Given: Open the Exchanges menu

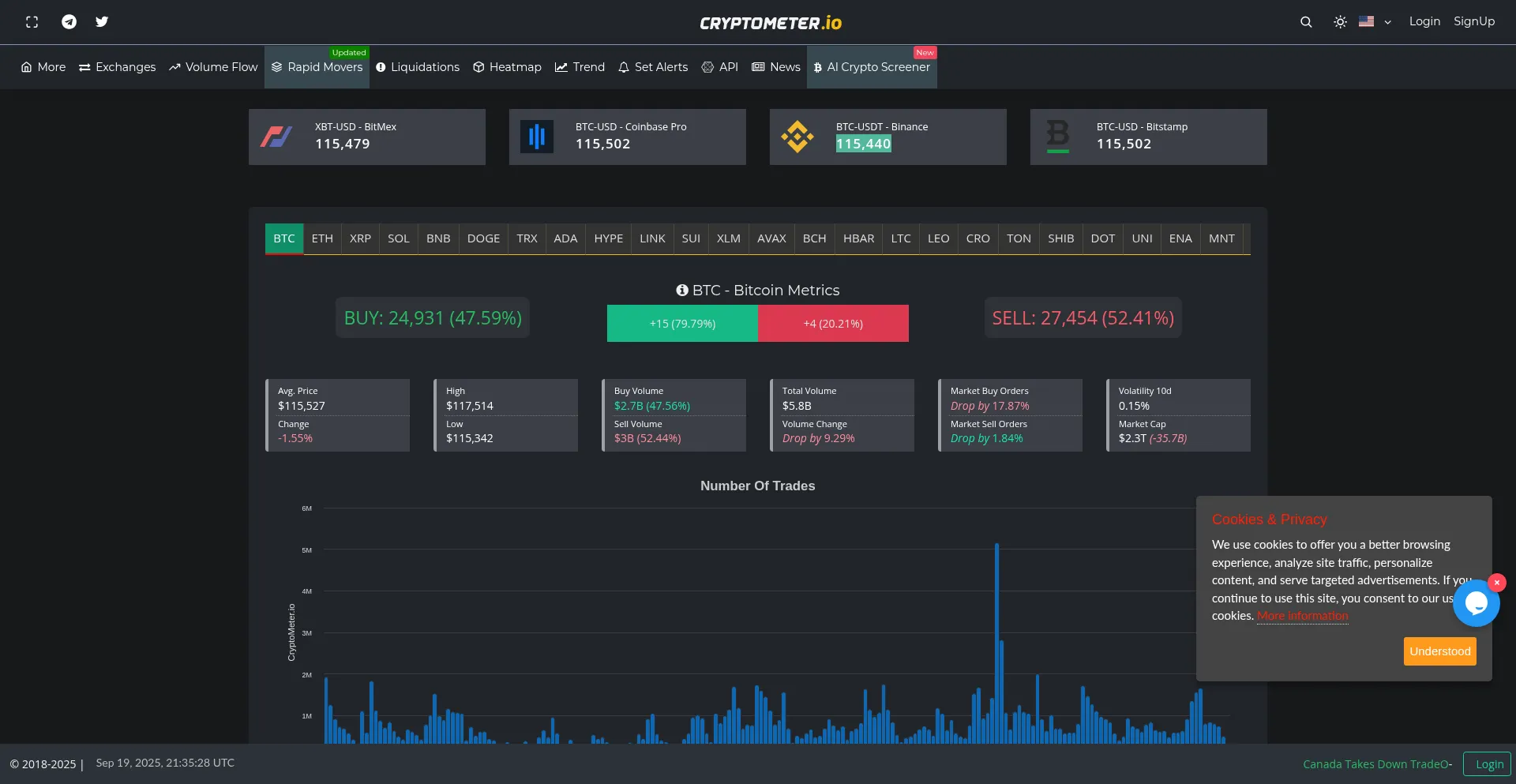Looking at the screenshot, I should (118, 67).
